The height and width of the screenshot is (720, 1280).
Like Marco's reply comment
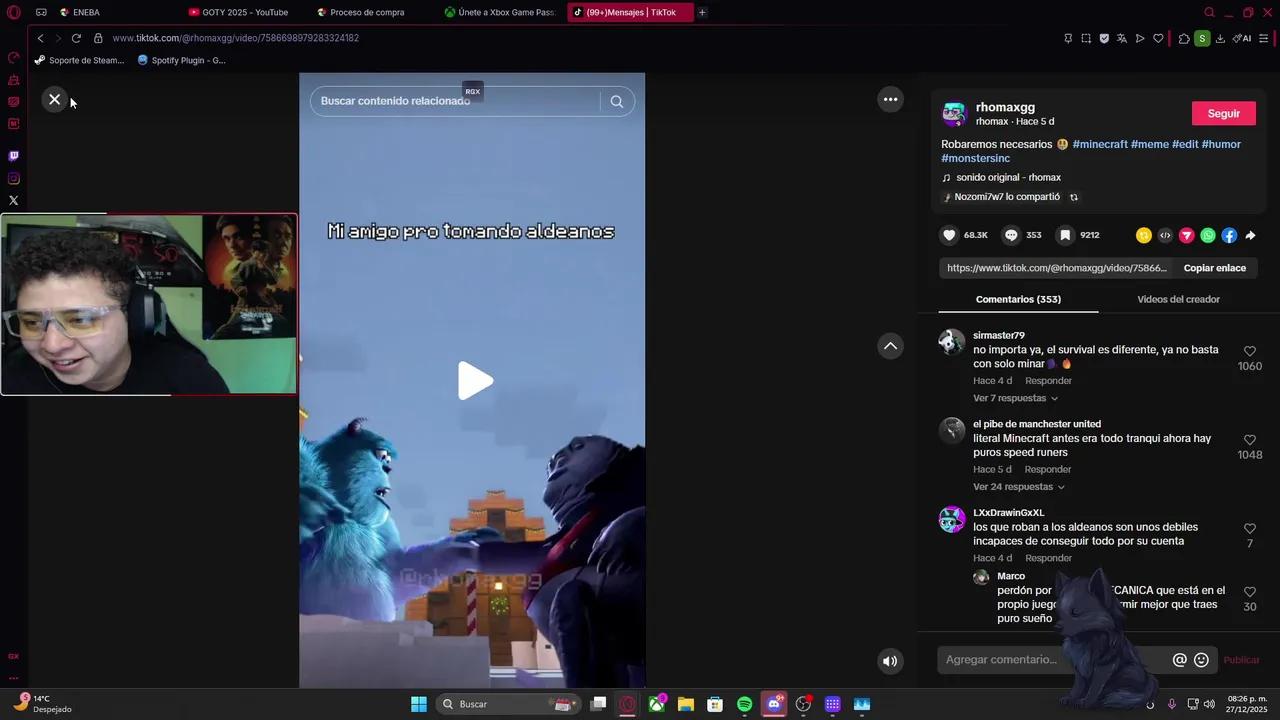[1249, 592]
